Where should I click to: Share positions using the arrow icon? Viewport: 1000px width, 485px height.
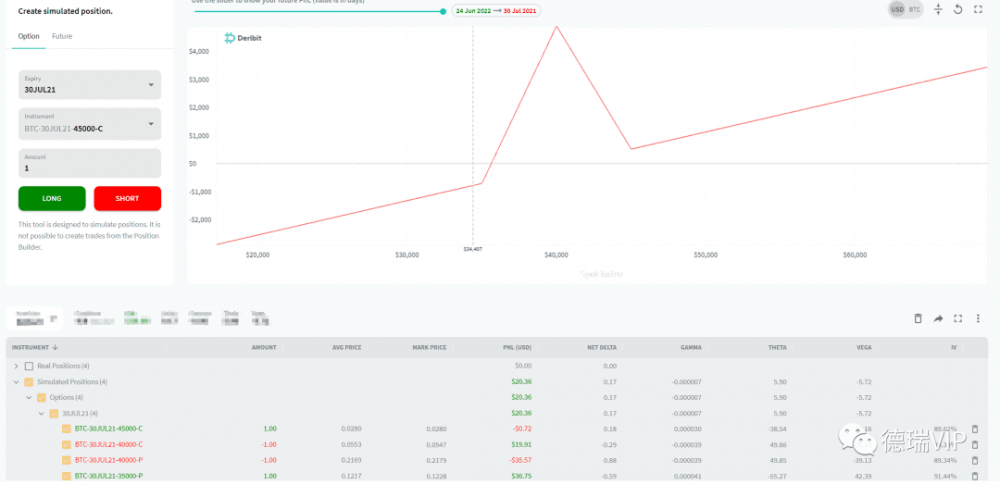[x=938, y=318]
